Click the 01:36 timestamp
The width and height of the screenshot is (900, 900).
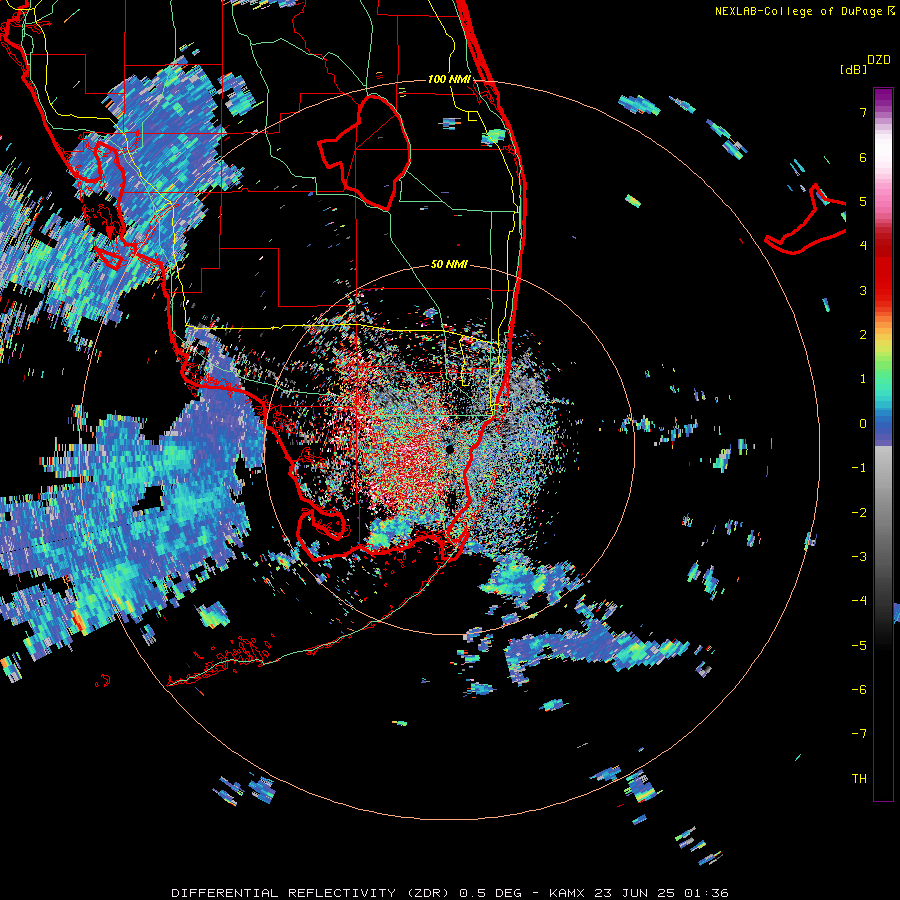707,893
